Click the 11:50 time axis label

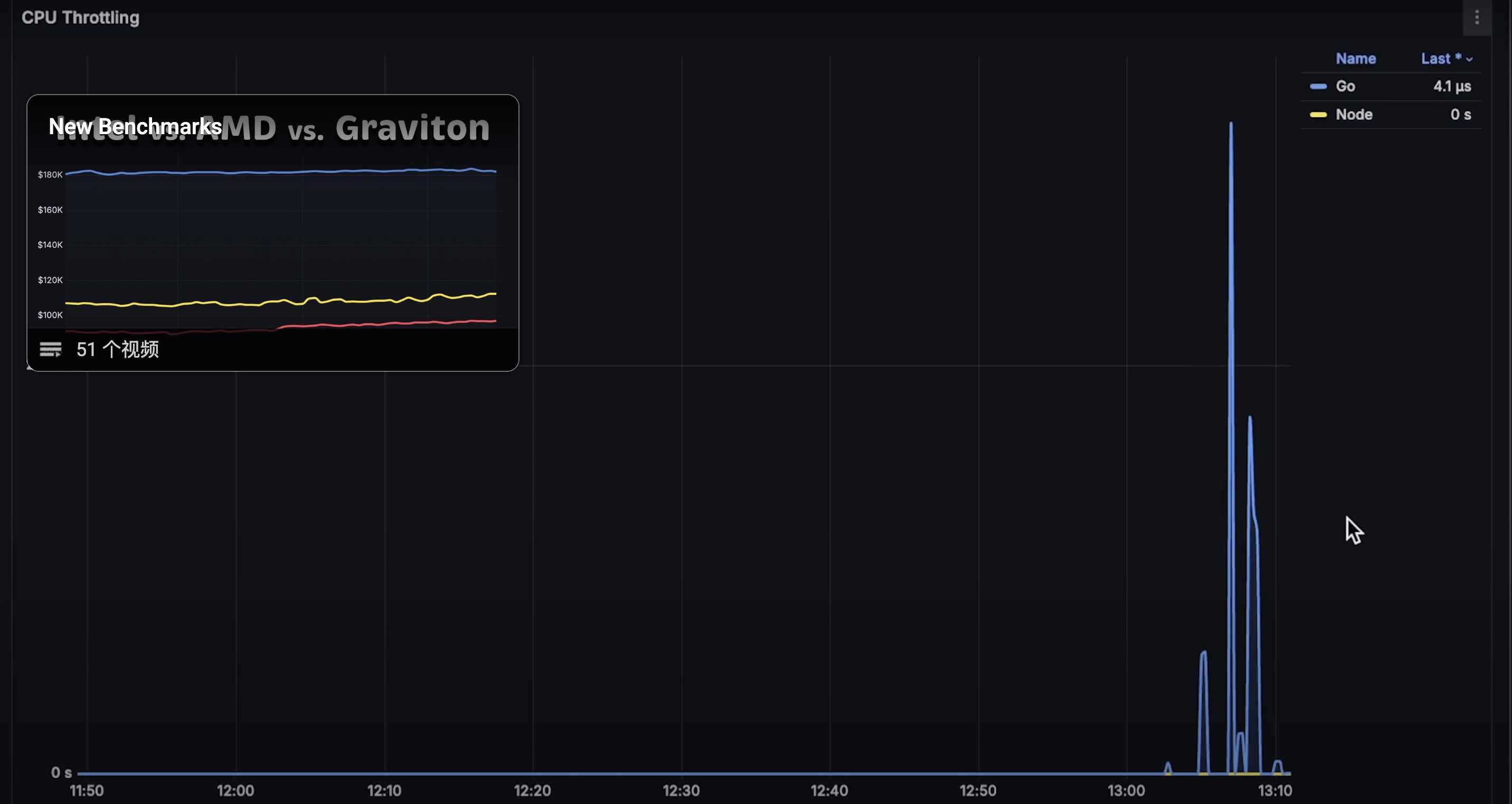coord(87,790)
